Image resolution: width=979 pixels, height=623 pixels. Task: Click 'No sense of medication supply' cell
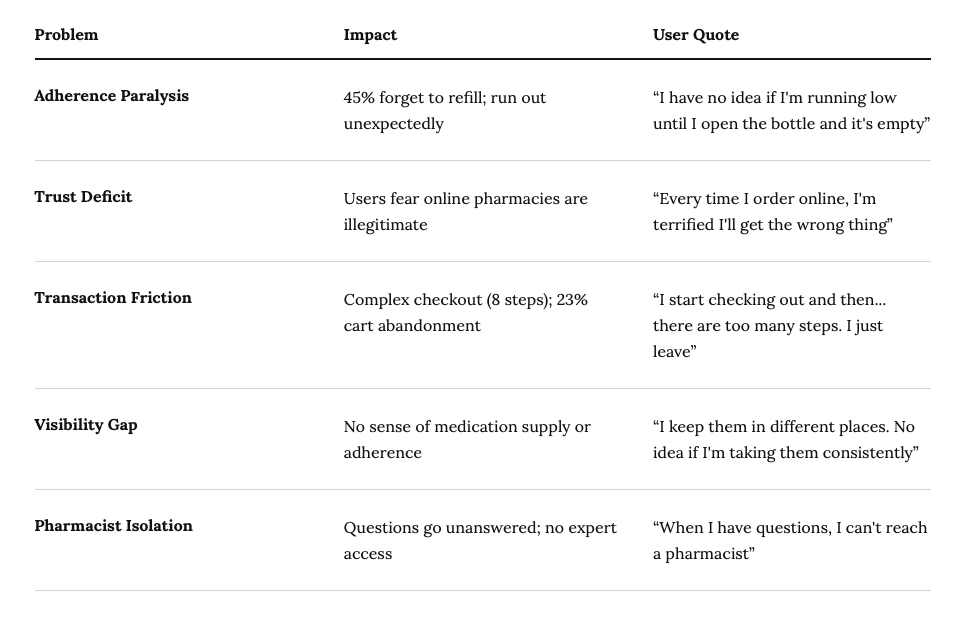pyautogui.click(x=467, y=439)
